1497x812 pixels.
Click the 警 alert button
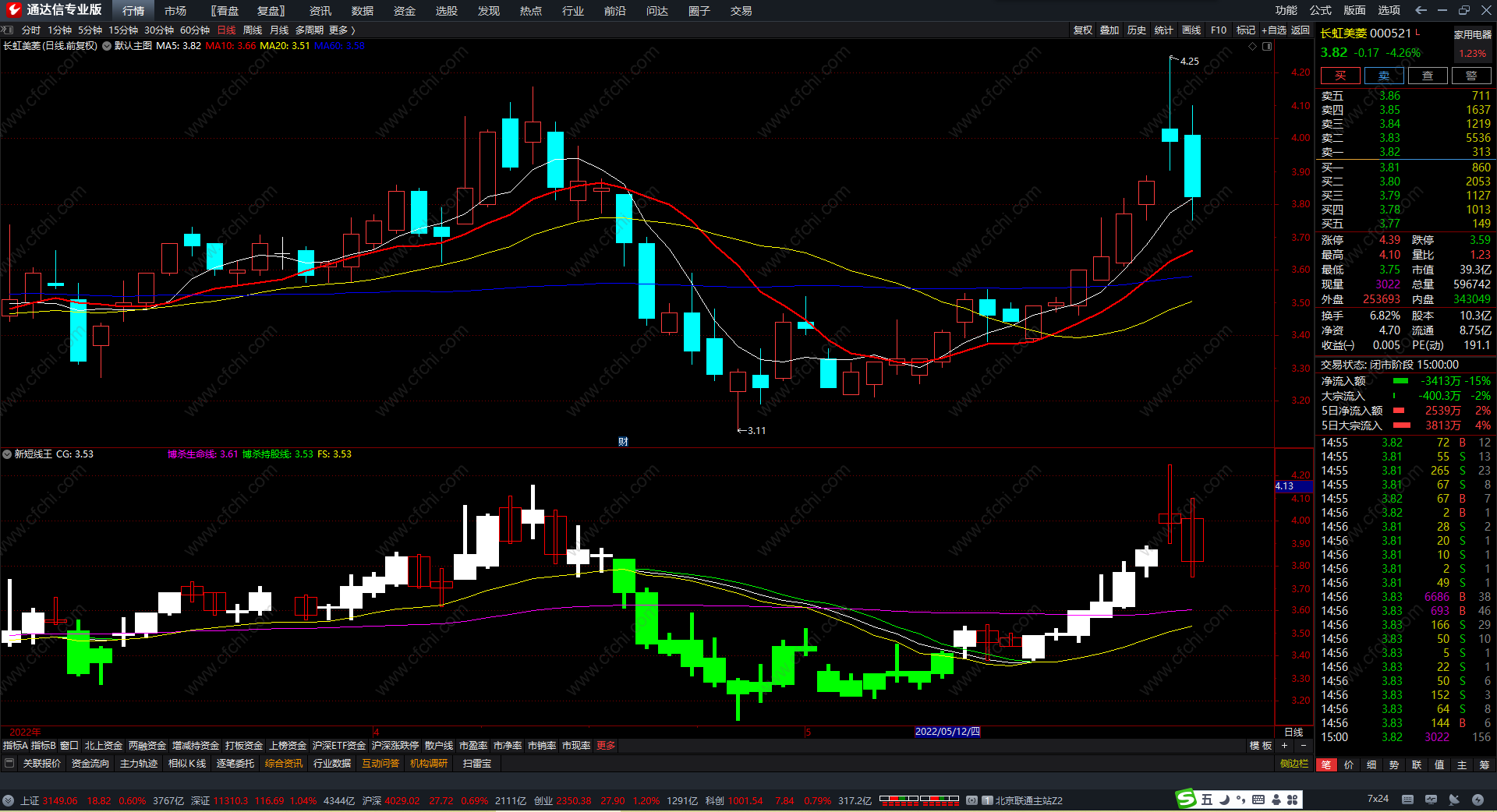click(1471, 76)
